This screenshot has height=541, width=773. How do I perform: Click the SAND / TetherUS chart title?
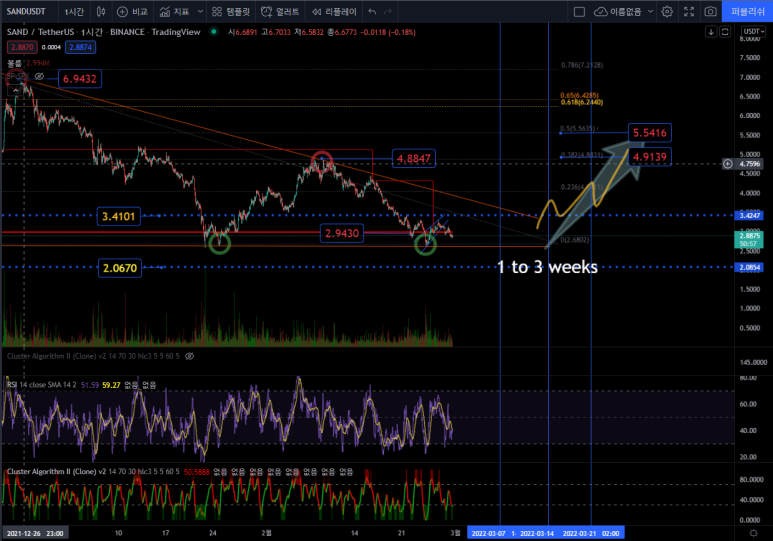[104, 32]
